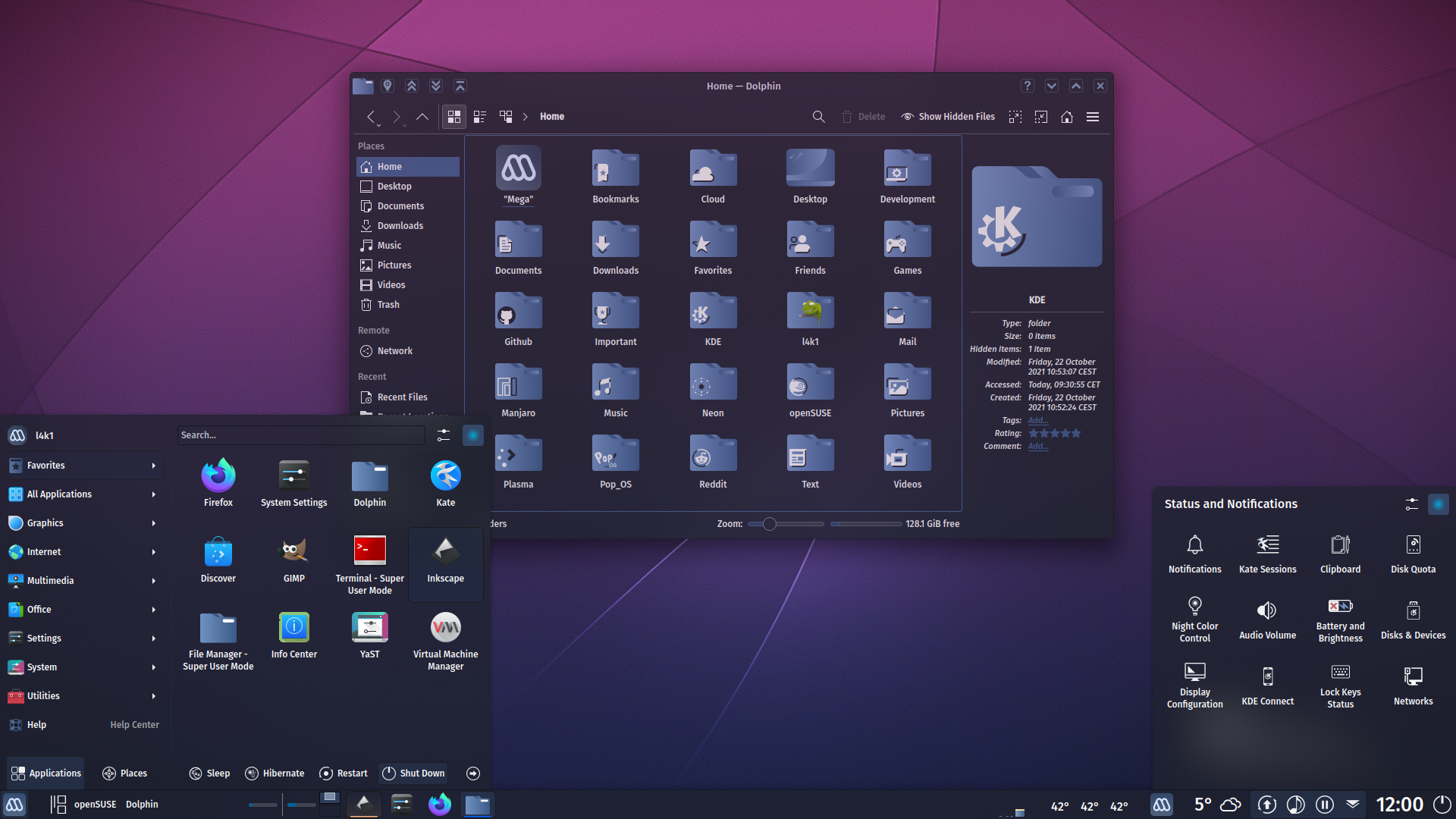The height and width of the screenshot is (819, 1456).
Task: Click the Sleep button
Action: coord(209,773)
